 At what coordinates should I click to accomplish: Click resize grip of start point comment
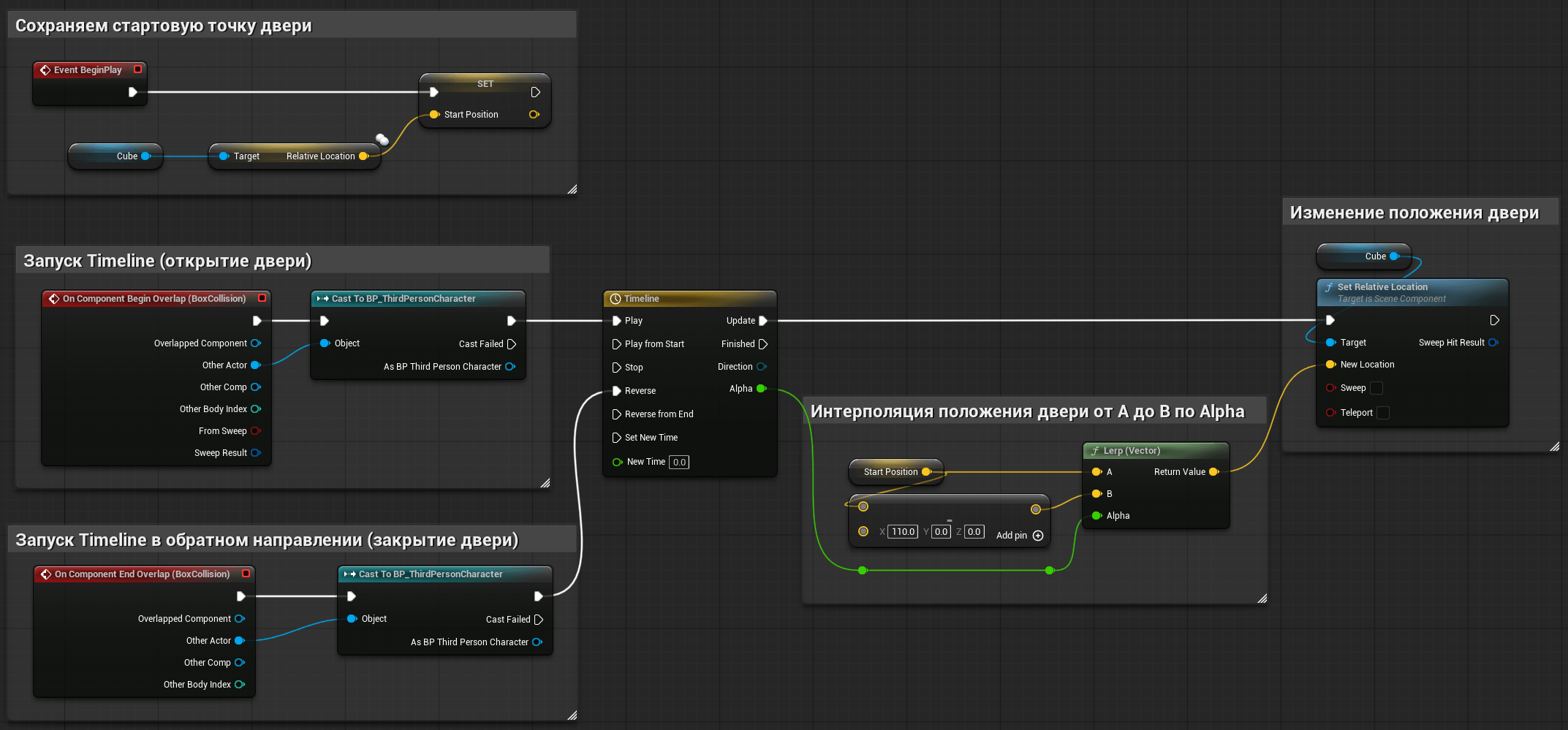572,189
